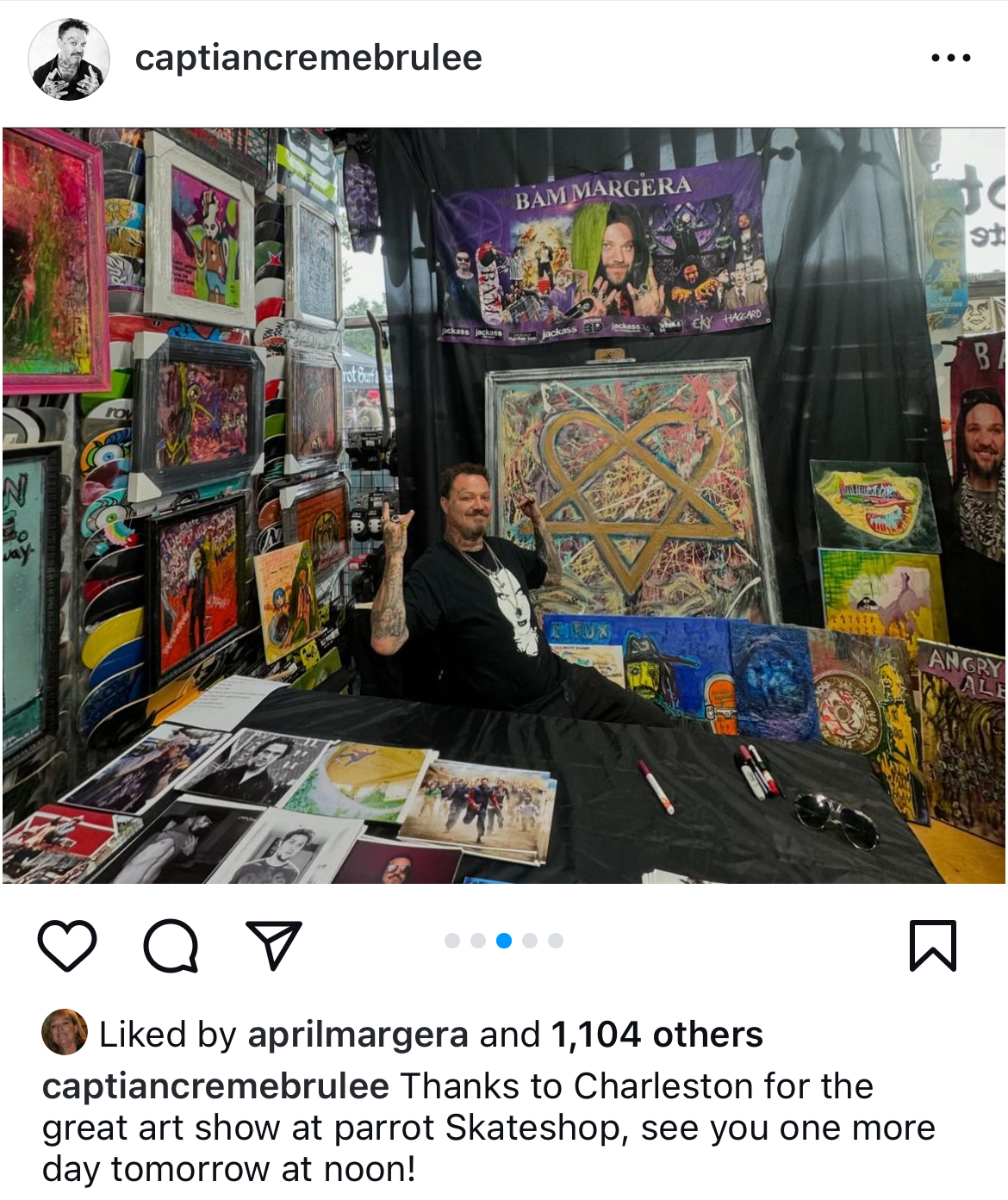Jump to the second carousel dot
The width and height of the screenshot is (1008, 1200).
pyautogui.click(x=478, y=941)
